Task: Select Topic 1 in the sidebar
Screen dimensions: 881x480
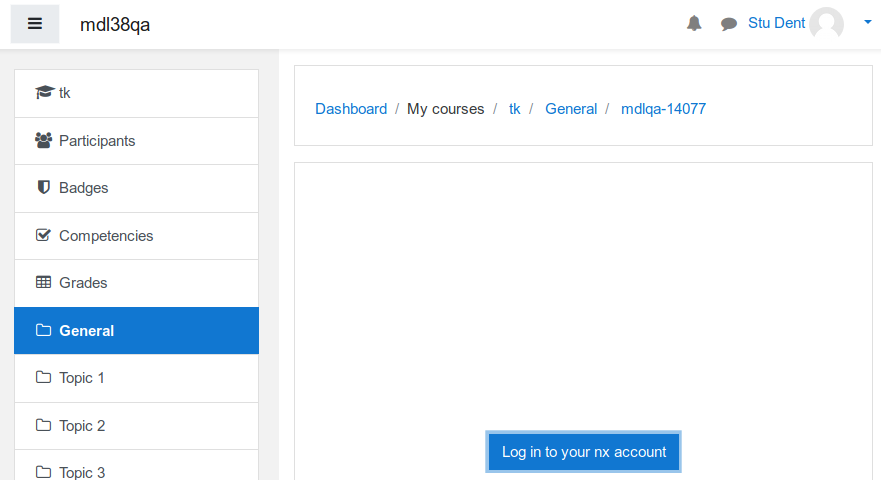Action: (137, 378)
